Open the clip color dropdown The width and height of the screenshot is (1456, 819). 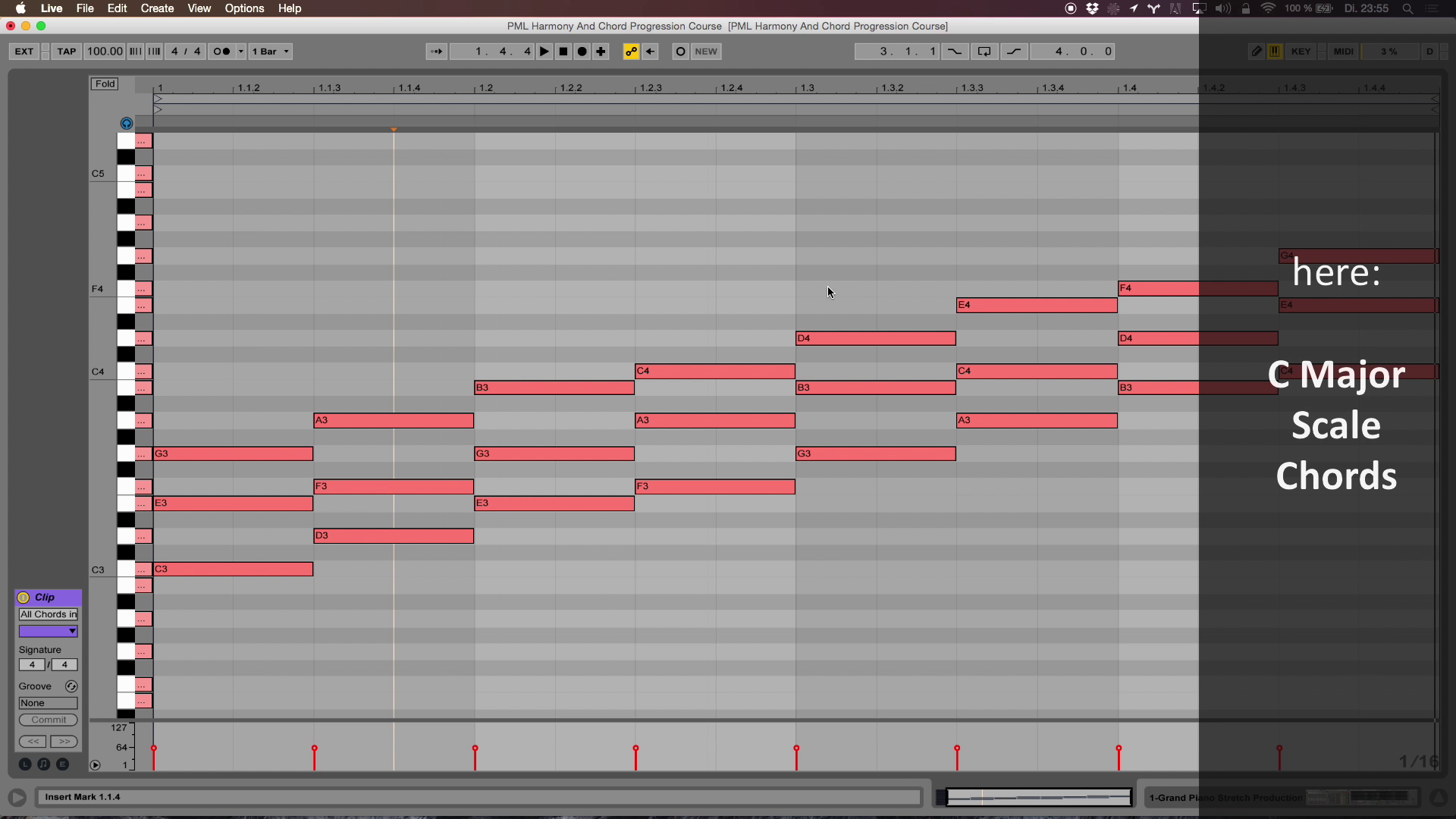(48, 631)
